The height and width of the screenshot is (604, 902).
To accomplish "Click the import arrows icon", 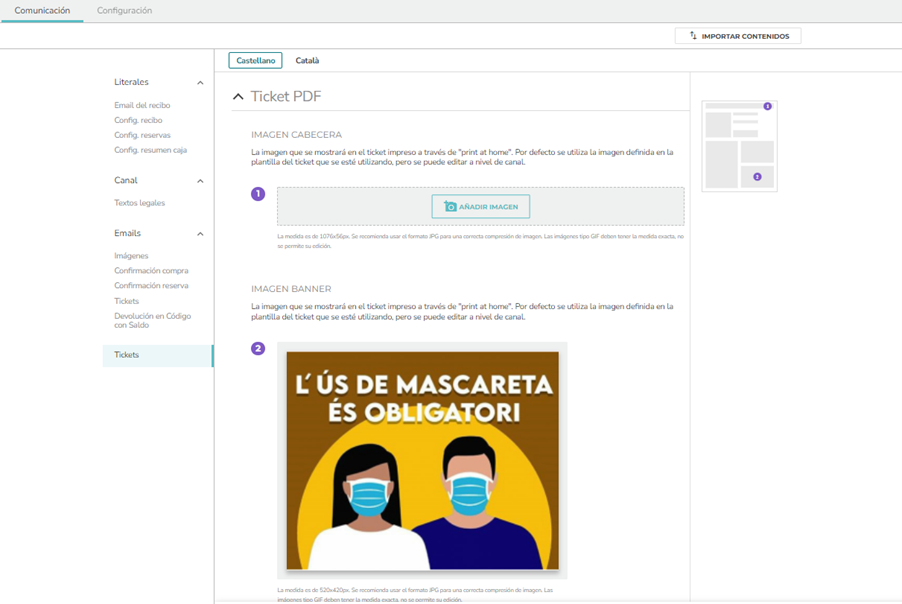I will 693,36.
